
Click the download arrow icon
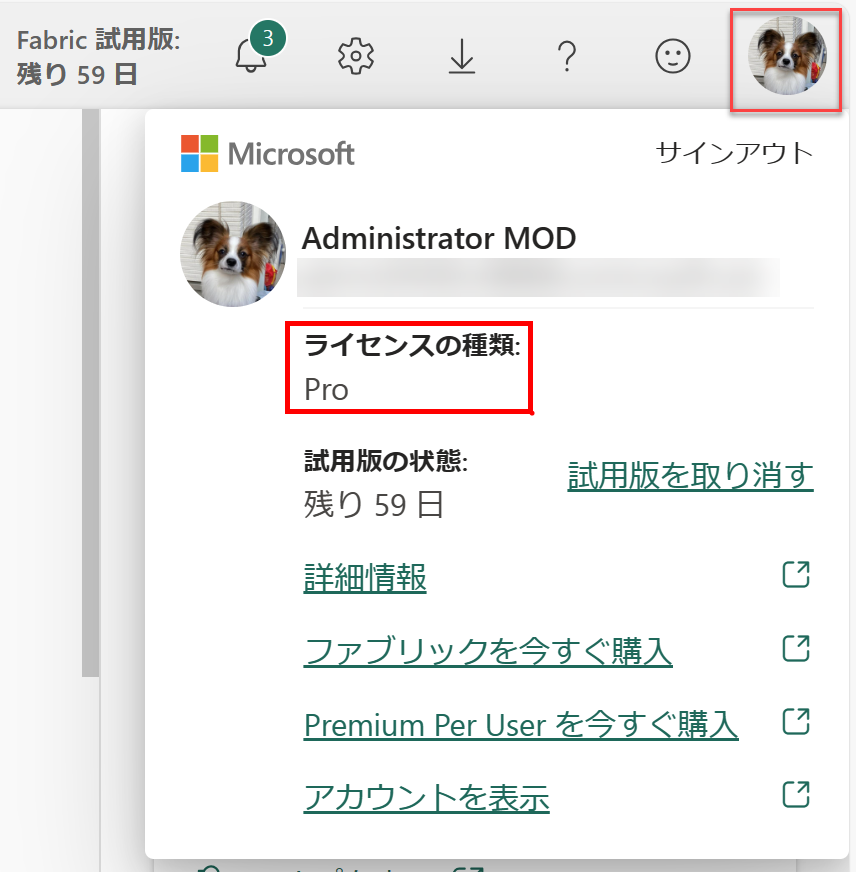pyautogui.click(x=462, y=56)
